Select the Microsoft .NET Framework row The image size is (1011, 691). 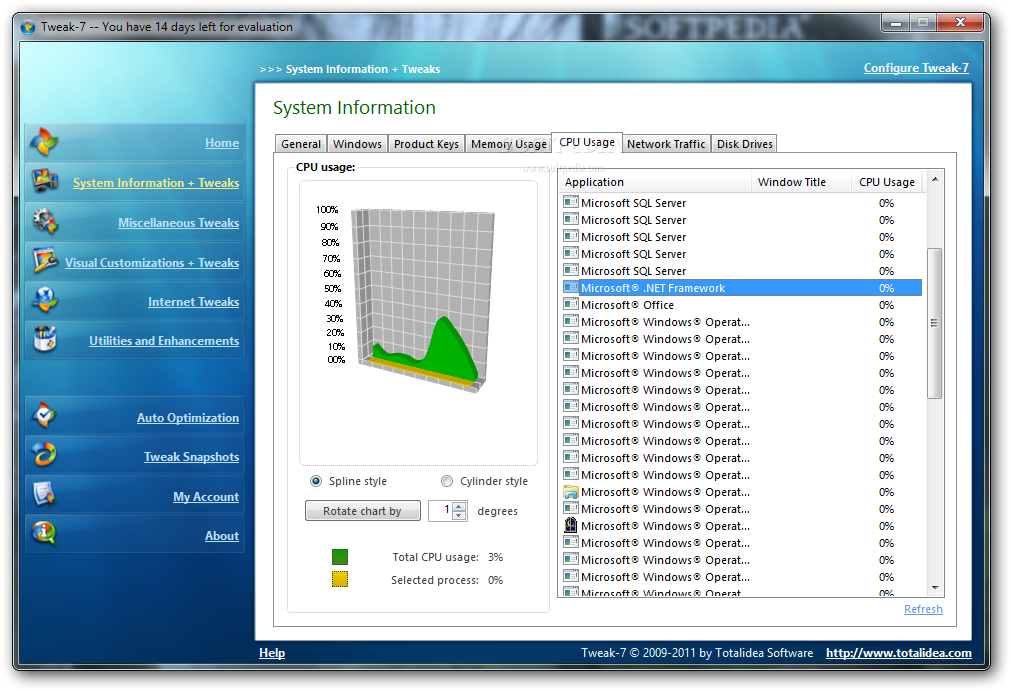pyautogui.click(x=742, y=287)
